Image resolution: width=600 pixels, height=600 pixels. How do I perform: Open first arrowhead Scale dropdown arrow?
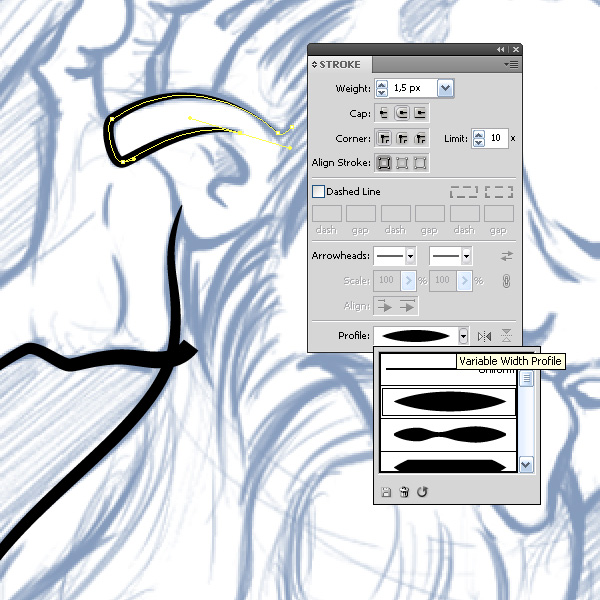click(408, 281)
